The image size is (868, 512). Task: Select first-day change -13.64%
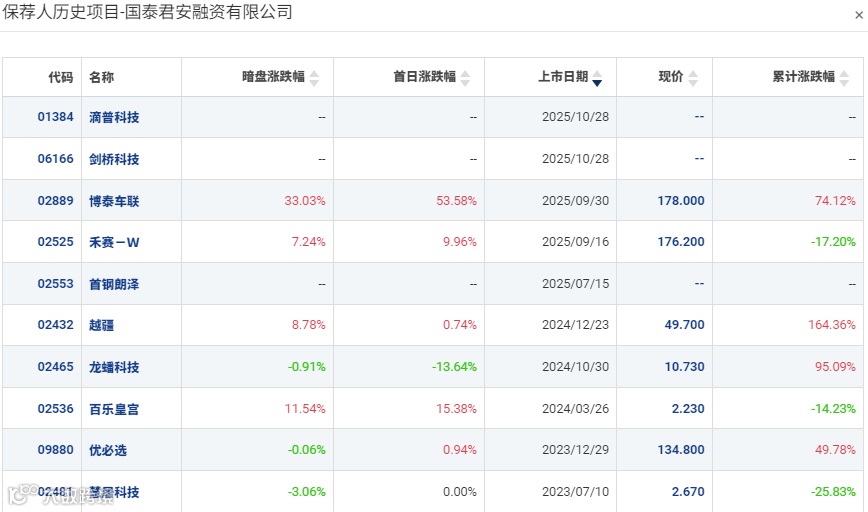tap(454, 367)
